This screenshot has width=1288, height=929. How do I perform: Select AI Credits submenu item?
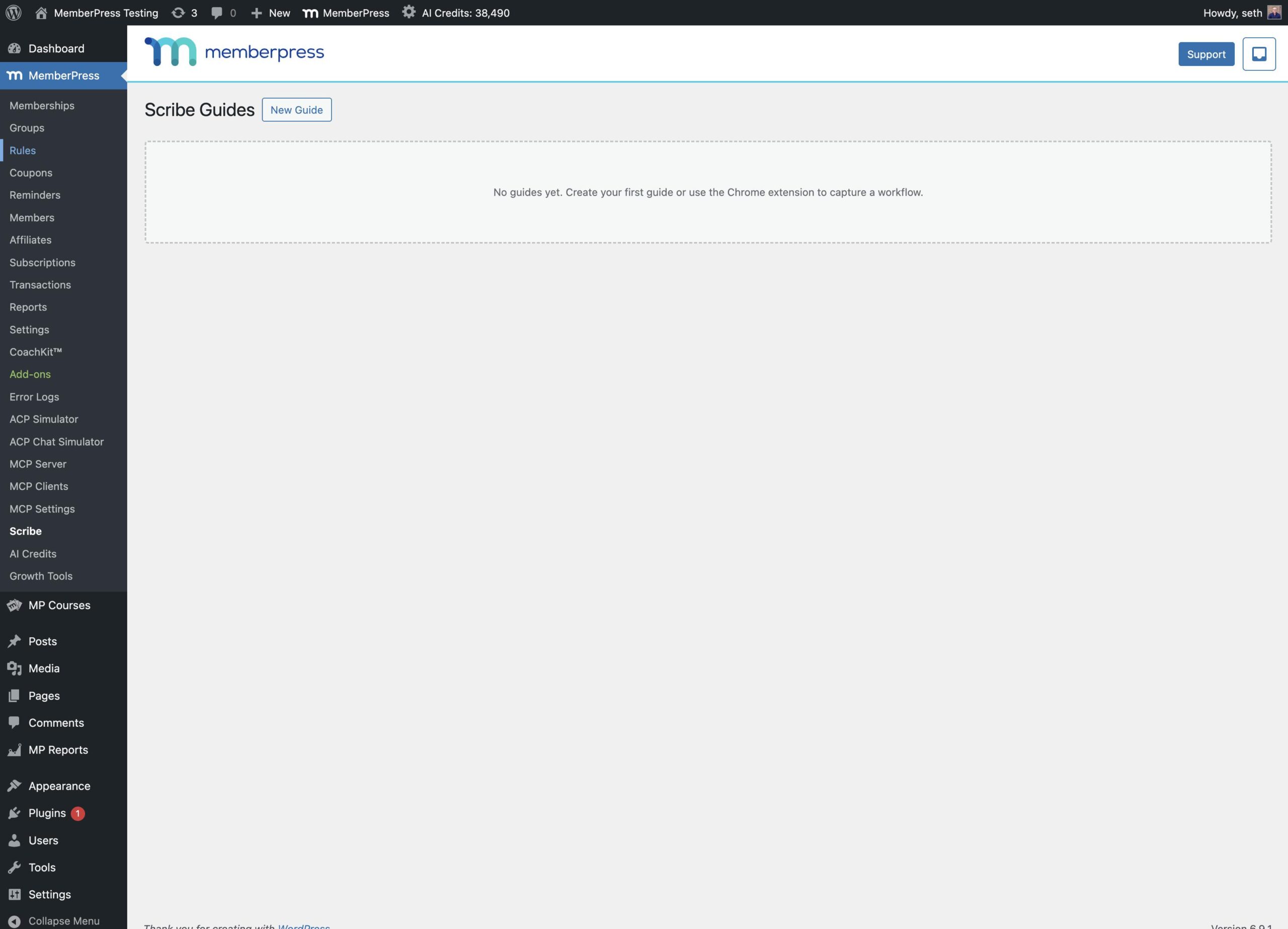click(33, 554)
